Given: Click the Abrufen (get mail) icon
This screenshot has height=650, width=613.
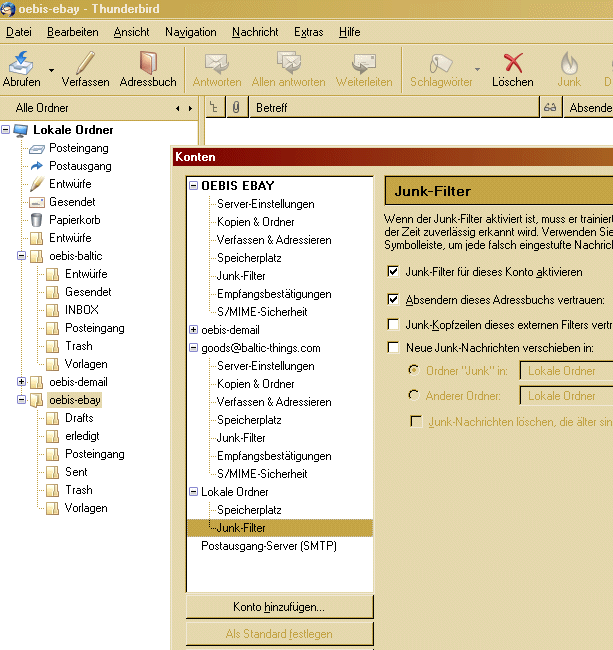Looking at the screenshot, I should [x=21, y=63].
